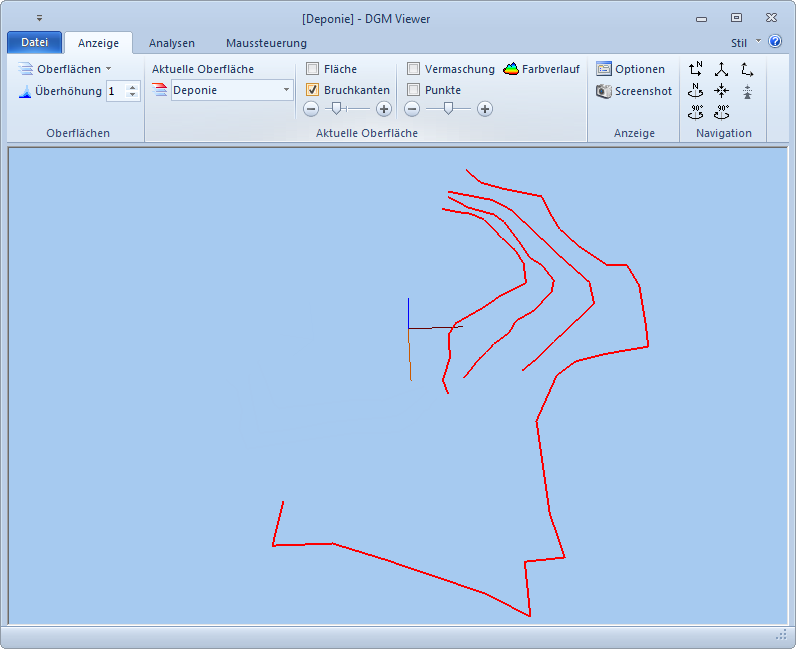Image resolution: width=796 pixels, height=649 pixels.
Task: Switch to the Analysen tab
Action: click(x=172, y=43)
